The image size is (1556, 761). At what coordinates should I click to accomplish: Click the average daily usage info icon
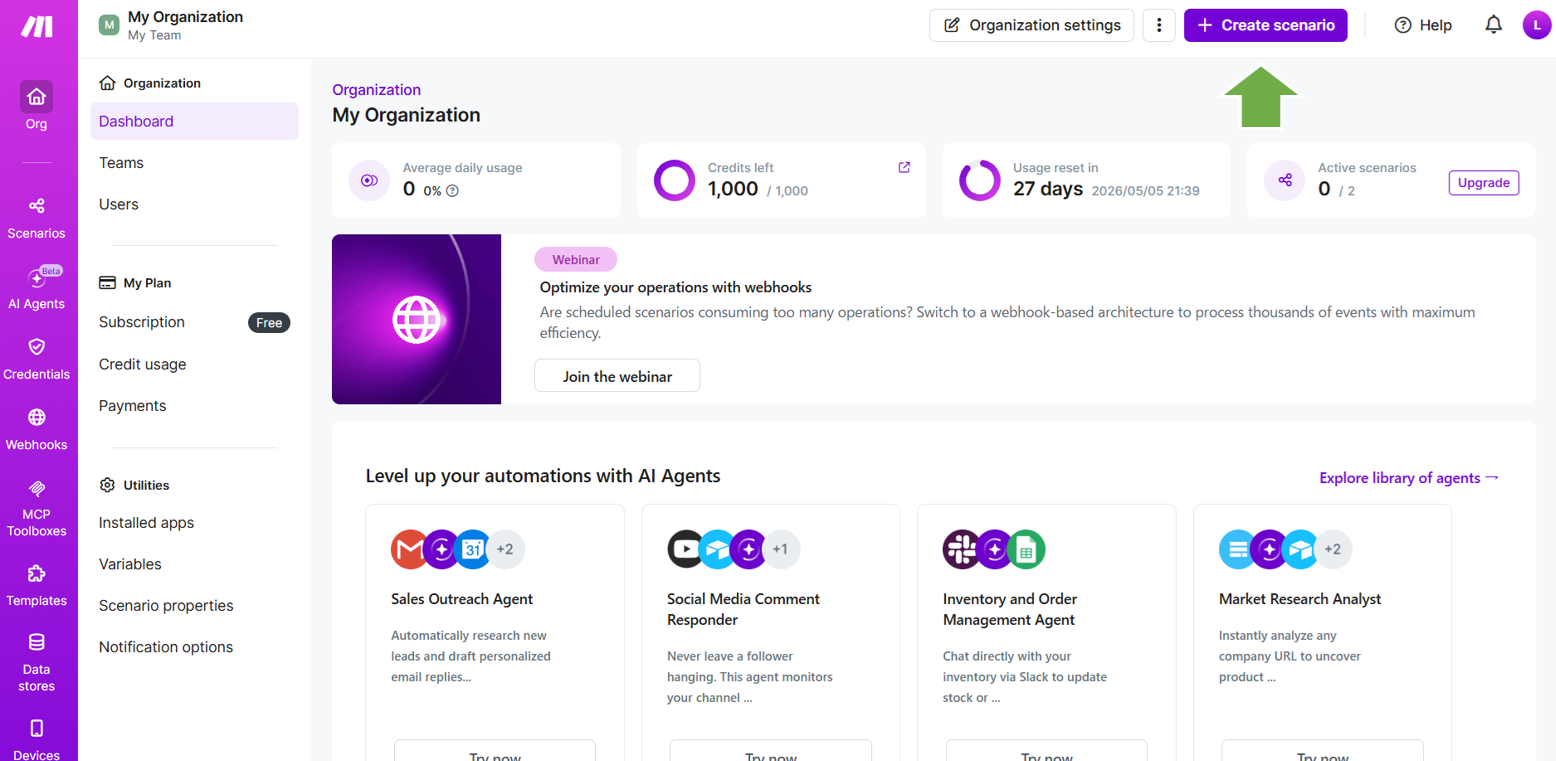(452, 190)
